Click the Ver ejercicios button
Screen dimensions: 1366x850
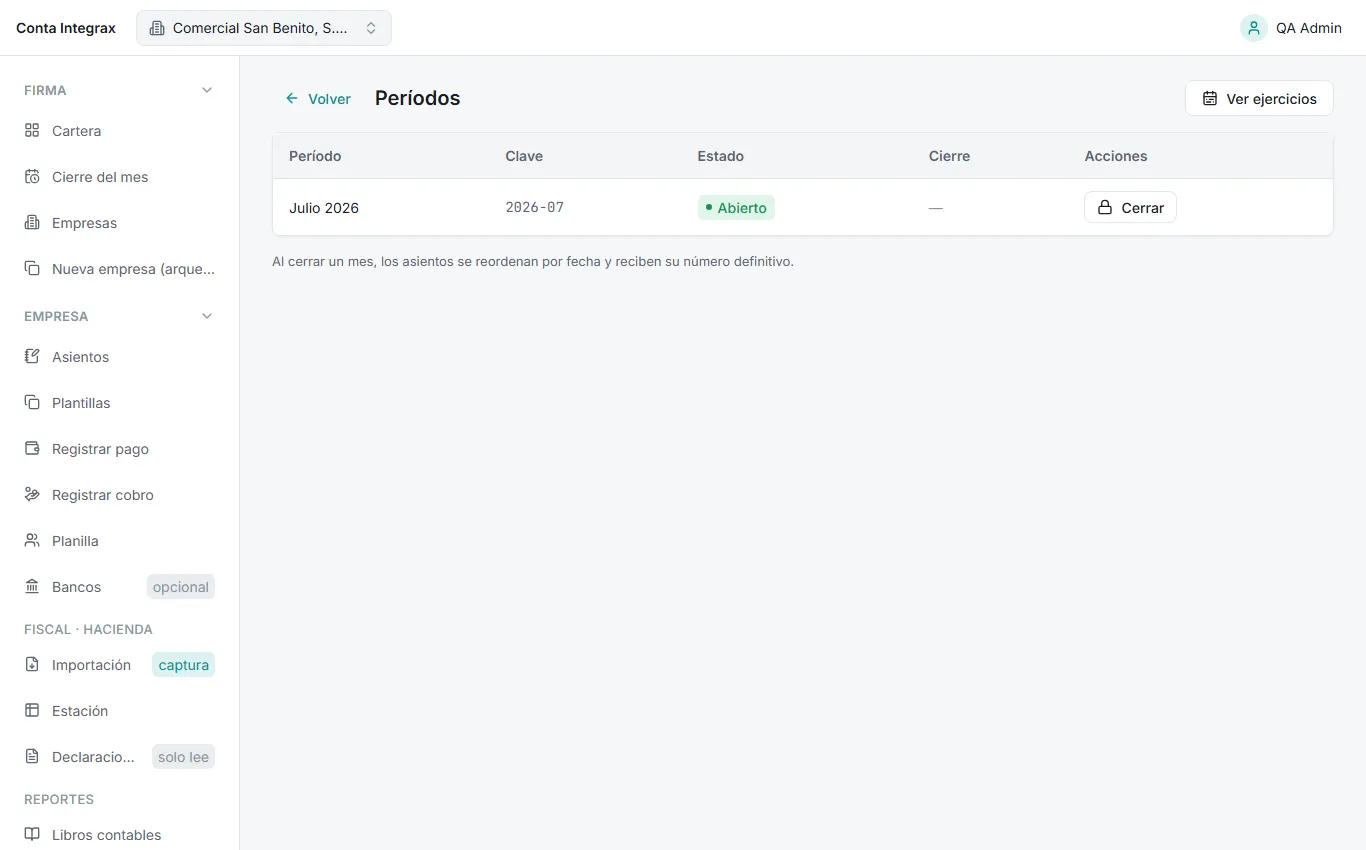(x=1259, y=98)
